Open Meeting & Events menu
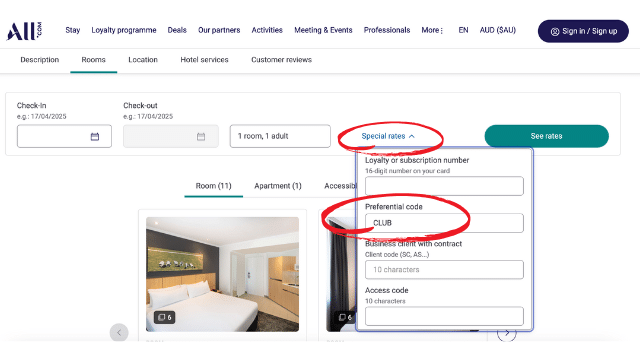This screenshot has height=360, width=640. (x=323, y=30)
